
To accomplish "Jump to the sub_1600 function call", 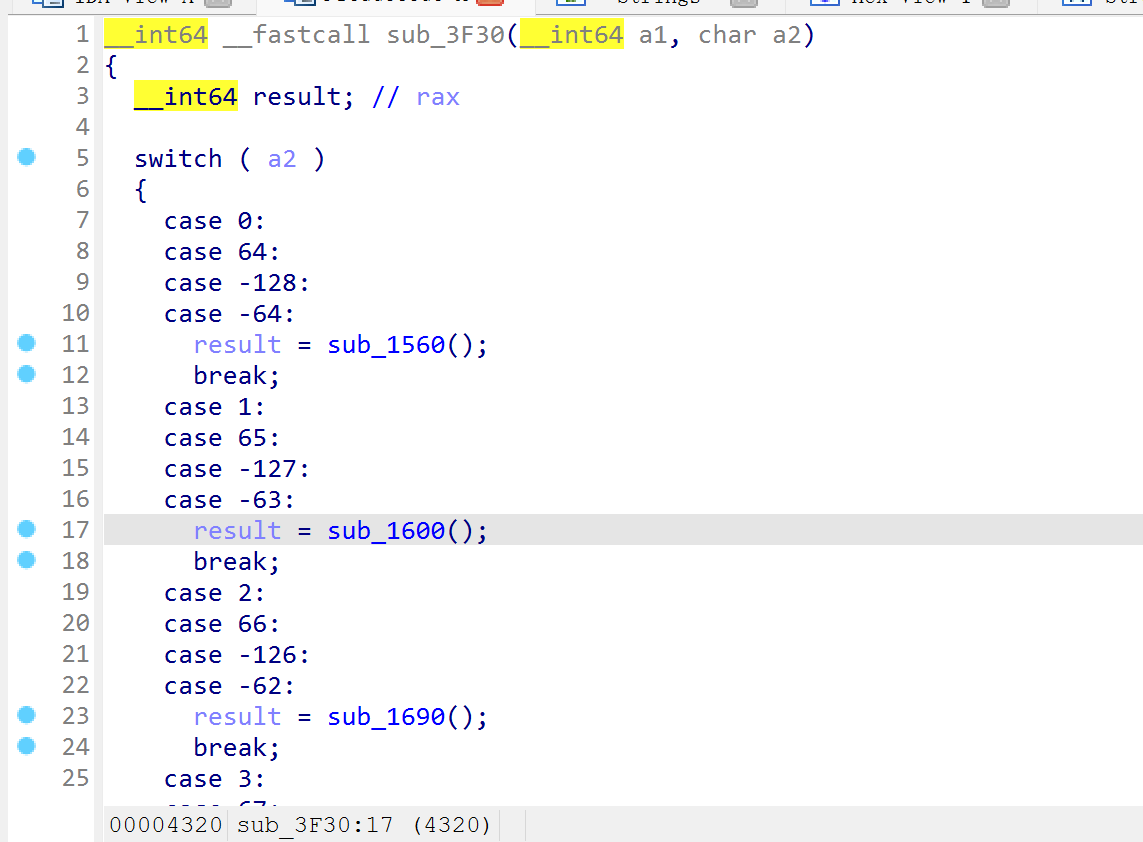I will (x=386, y=531).
